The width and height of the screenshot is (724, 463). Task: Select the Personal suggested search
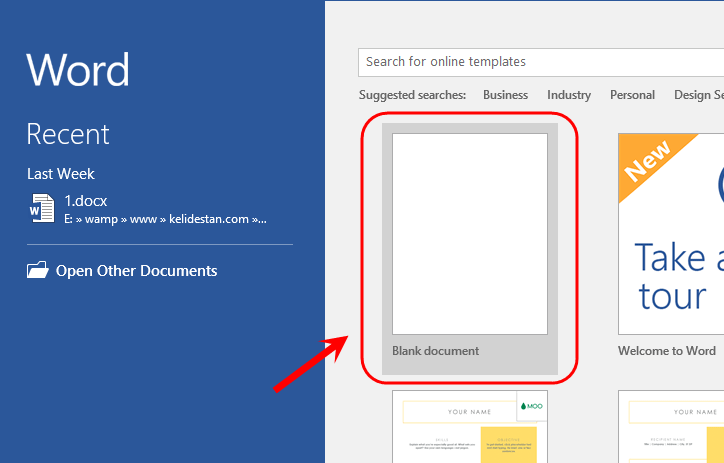[x=632, y=95]
